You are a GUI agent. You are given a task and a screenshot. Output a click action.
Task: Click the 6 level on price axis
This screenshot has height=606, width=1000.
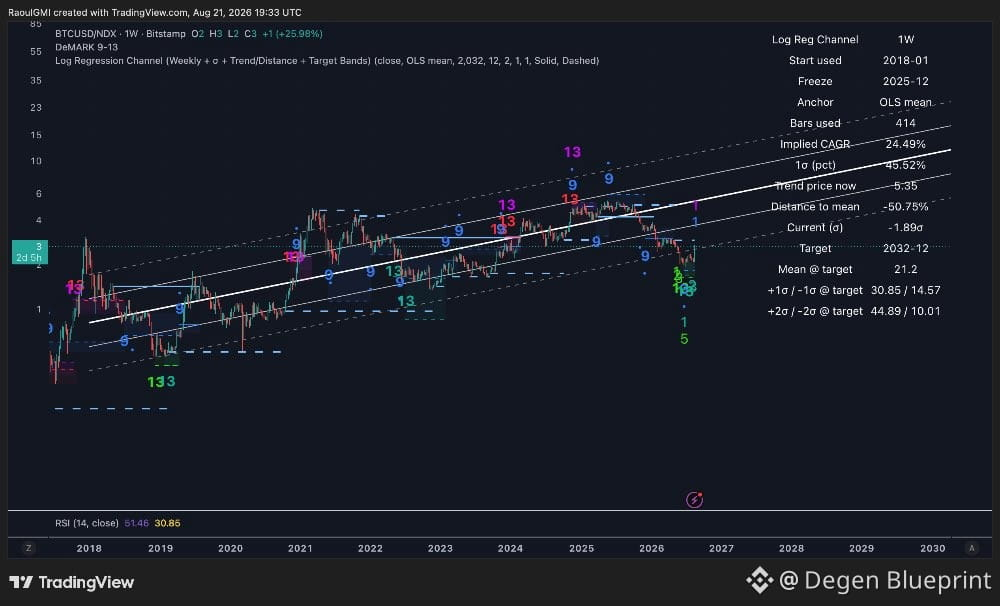(38, 194)
